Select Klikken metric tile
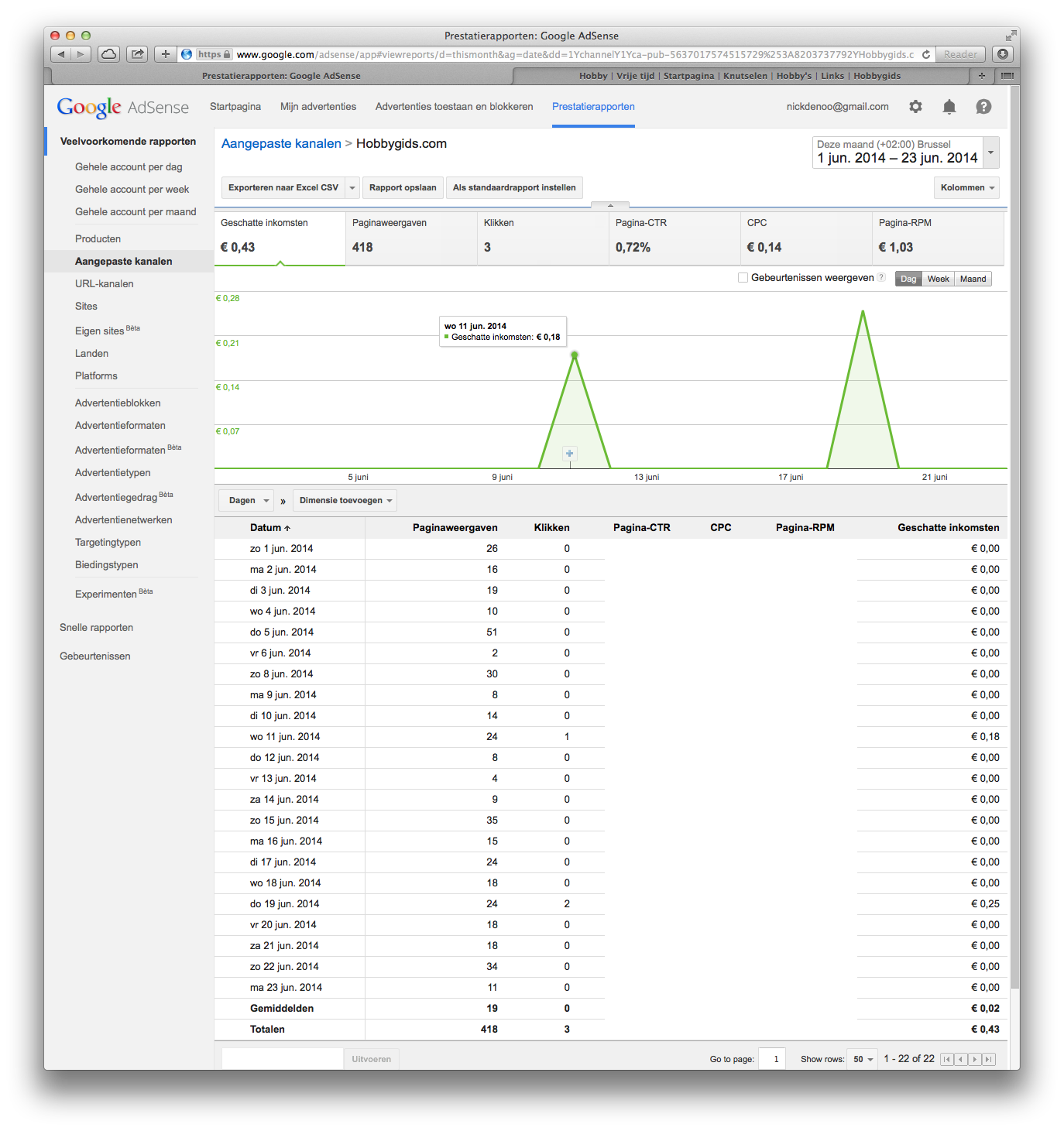This screenshot has height=1131, width=1064. (x=543, y=238)
